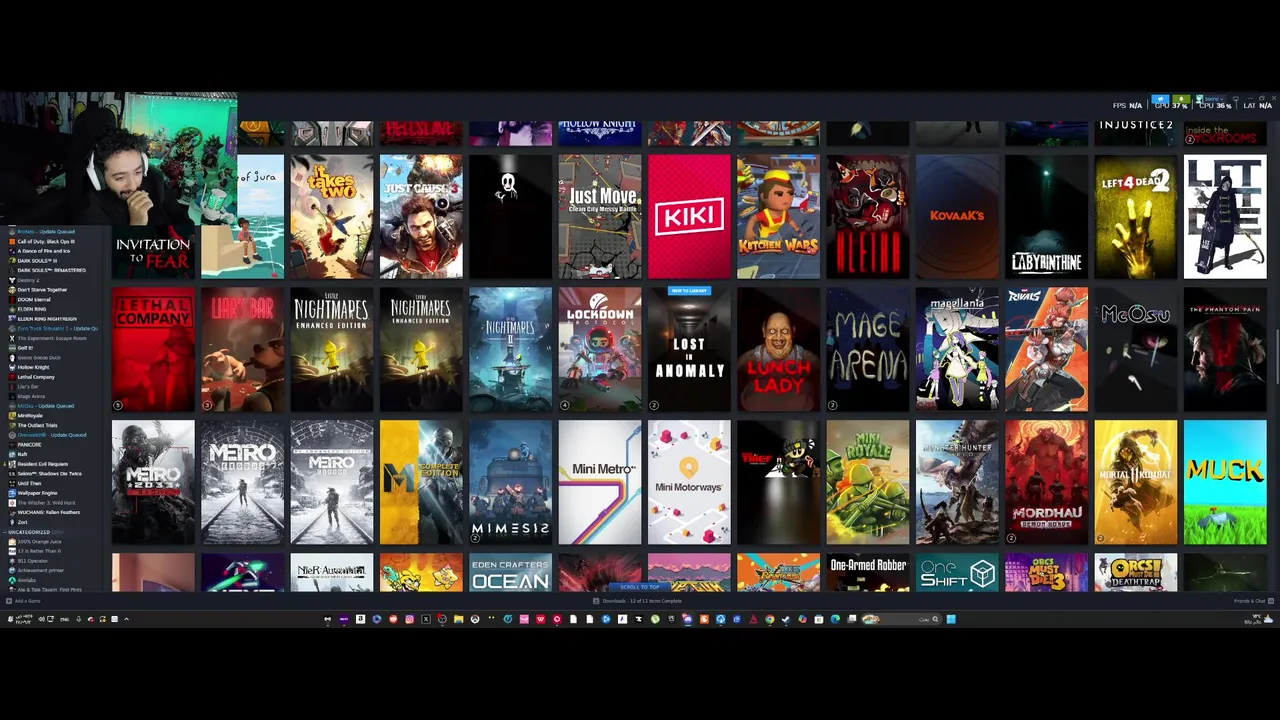
Task: Open the KIKI game tile
Action: (689, 216)
